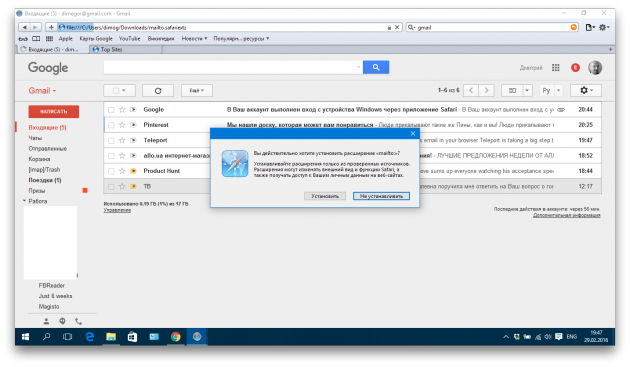Close the extension install dialog
The height and width of the screenshot is (367, 630).
[x=413, y=133]
